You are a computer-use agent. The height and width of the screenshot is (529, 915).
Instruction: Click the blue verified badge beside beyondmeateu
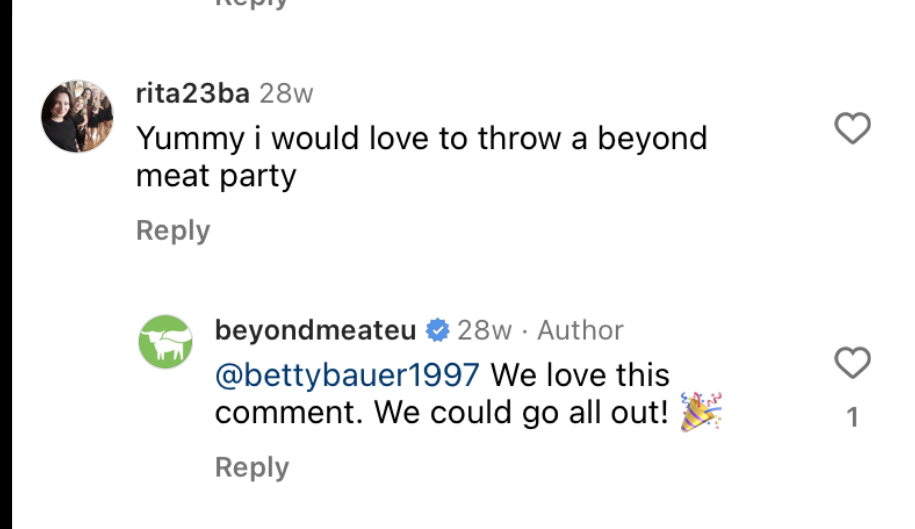437,330
